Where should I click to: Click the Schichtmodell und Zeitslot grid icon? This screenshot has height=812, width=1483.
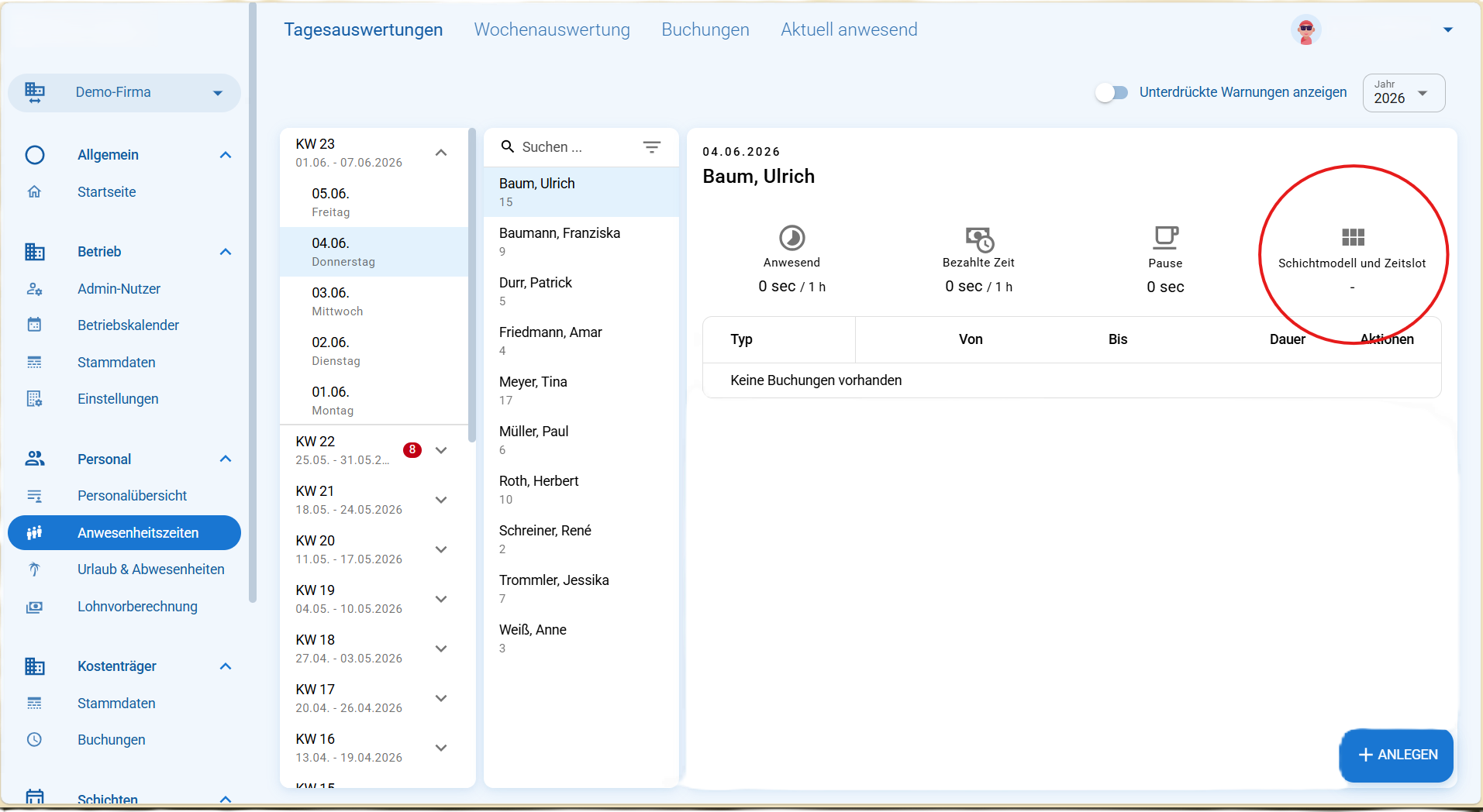[1353, 237]
